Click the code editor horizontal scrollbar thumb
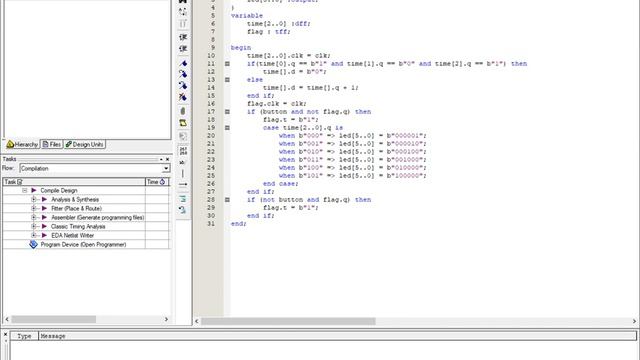The height and width of the screenshot is (360, 640). click(288, 321)
